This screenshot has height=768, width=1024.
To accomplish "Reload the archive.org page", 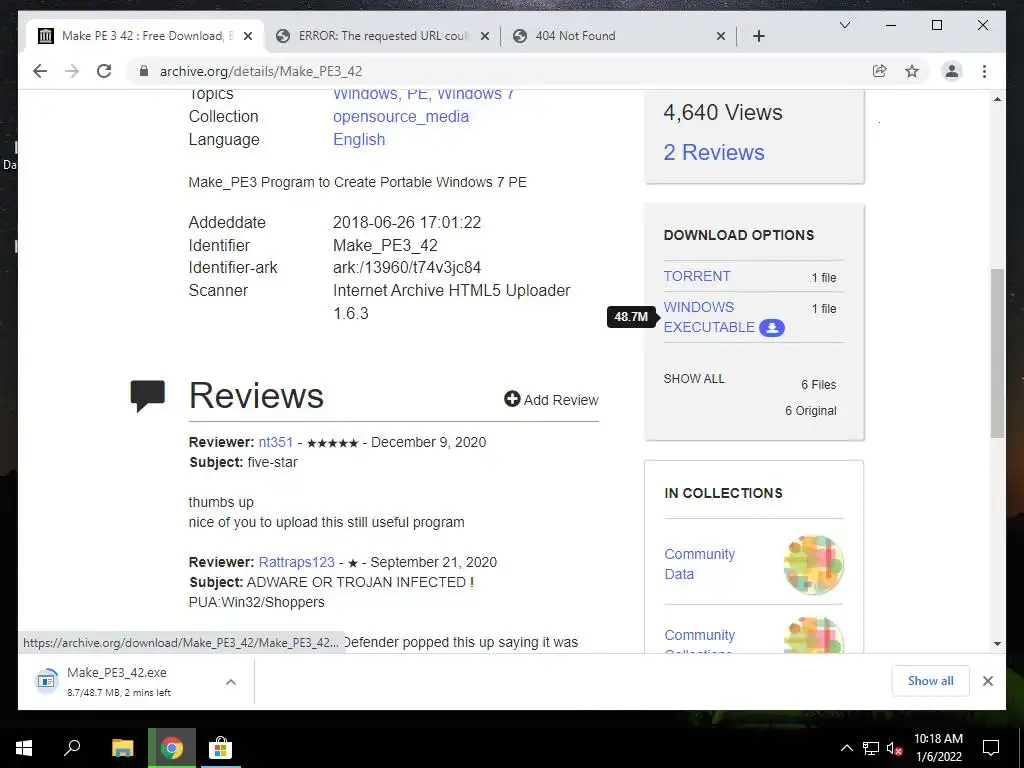I will 104,71.
